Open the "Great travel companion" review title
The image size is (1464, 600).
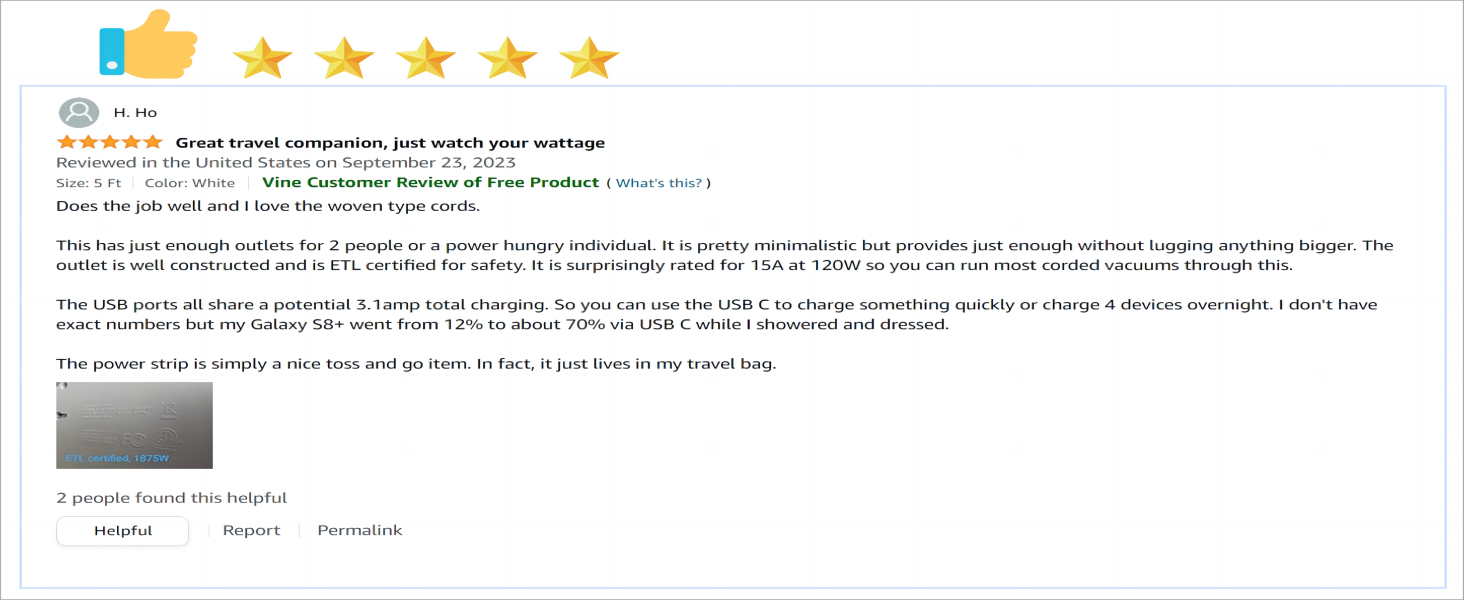[x=390, y=143]
